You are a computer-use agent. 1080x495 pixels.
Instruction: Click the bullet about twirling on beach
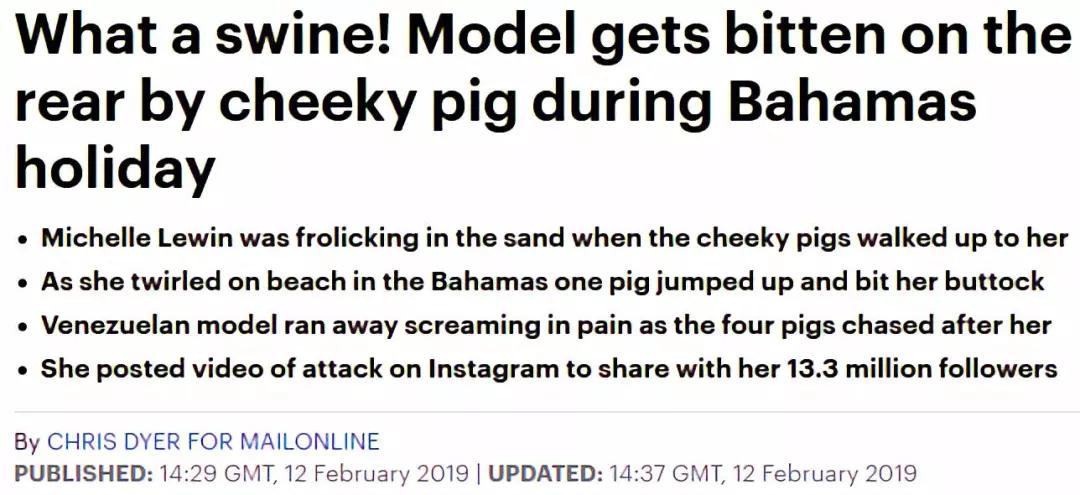543,282
